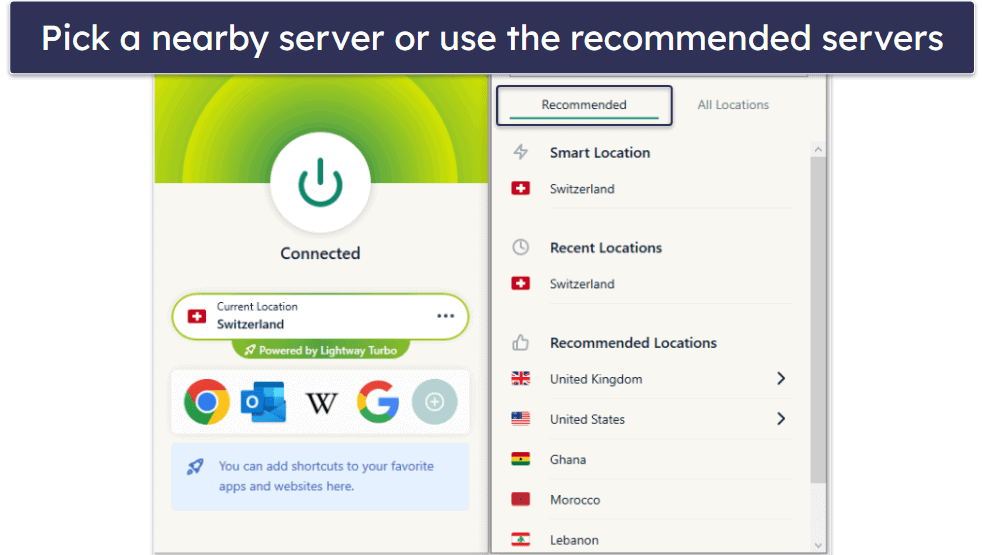Click the Ghana flag icon
This screenshot has width=982, height=555.
tap(520, 459)
